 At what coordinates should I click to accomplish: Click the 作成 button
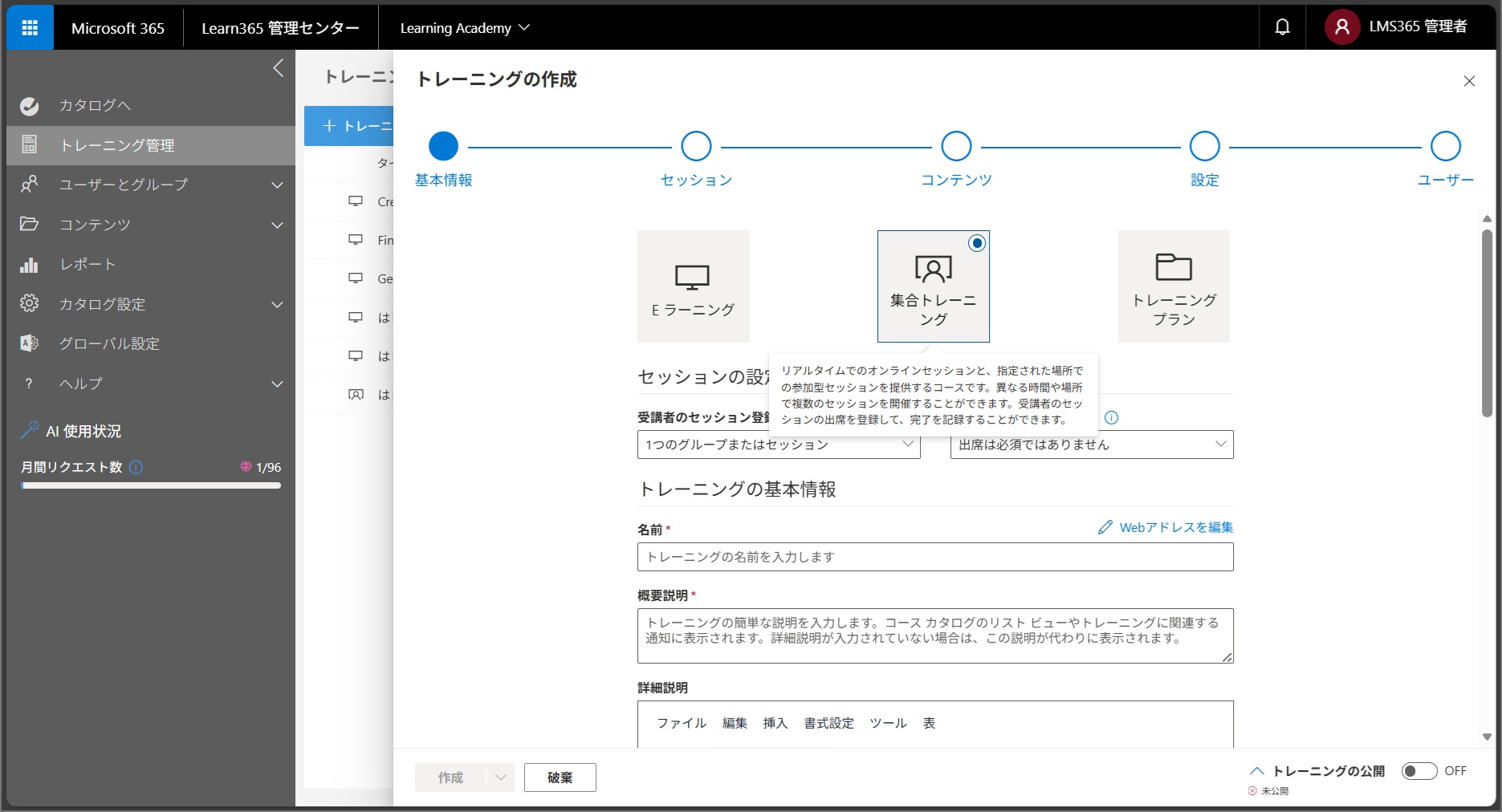450,777
